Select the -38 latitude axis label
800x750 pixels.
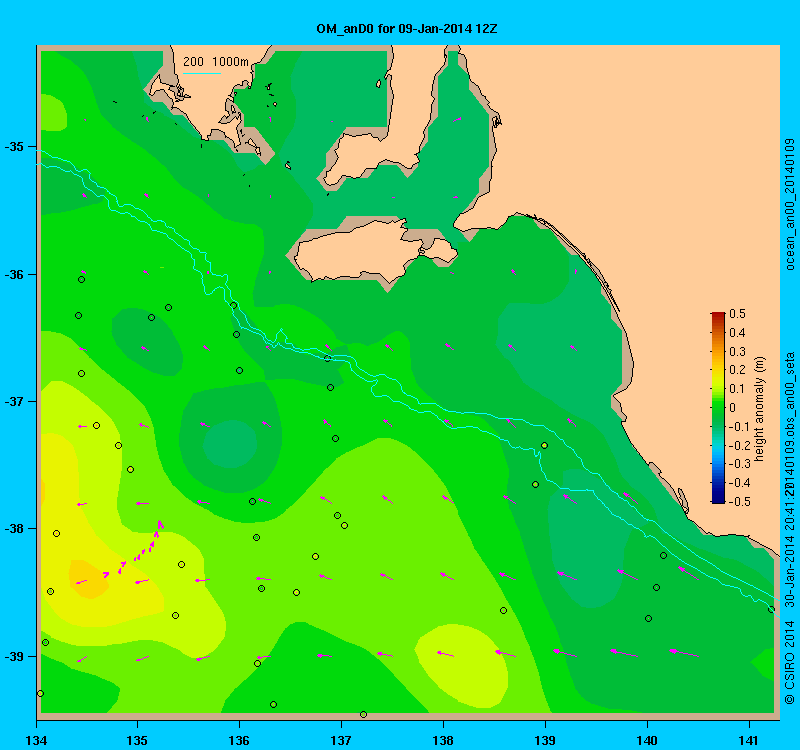(x=14, y=529)
